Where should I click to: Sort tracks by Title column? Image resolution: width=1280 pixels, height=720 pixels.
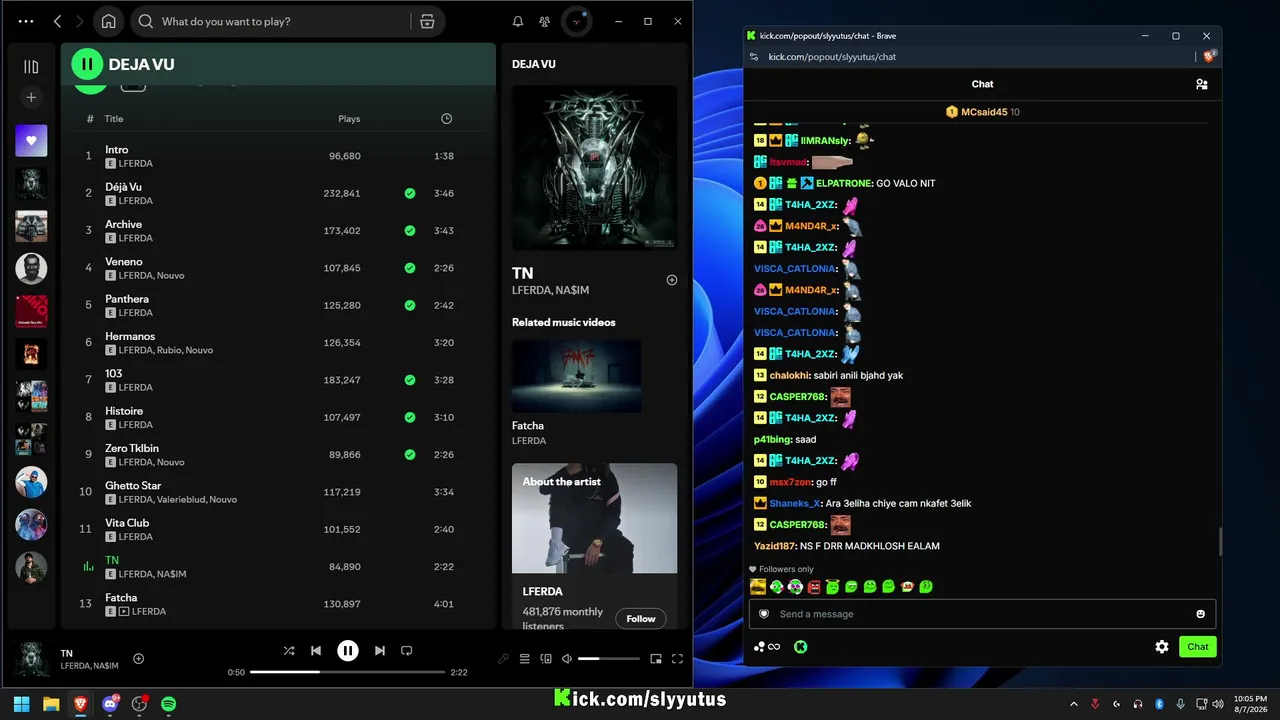[114, 119]
